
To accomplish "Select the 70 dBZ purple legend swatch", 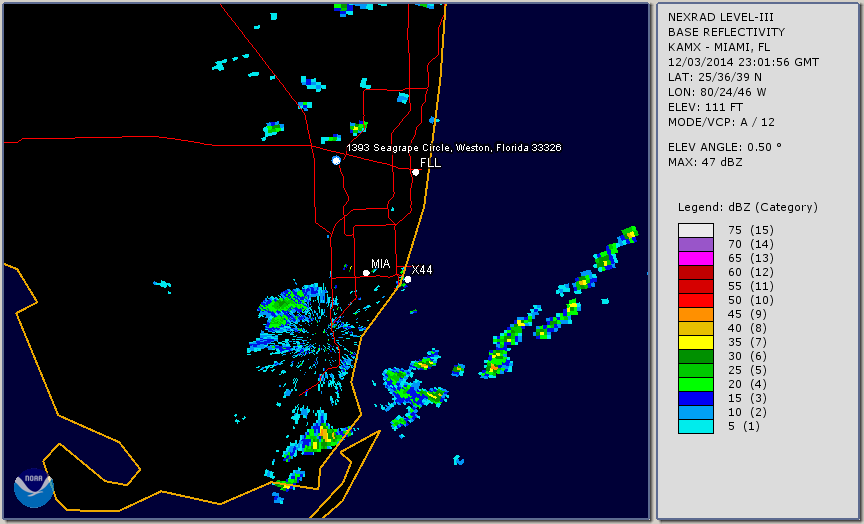I will point(696,245).
